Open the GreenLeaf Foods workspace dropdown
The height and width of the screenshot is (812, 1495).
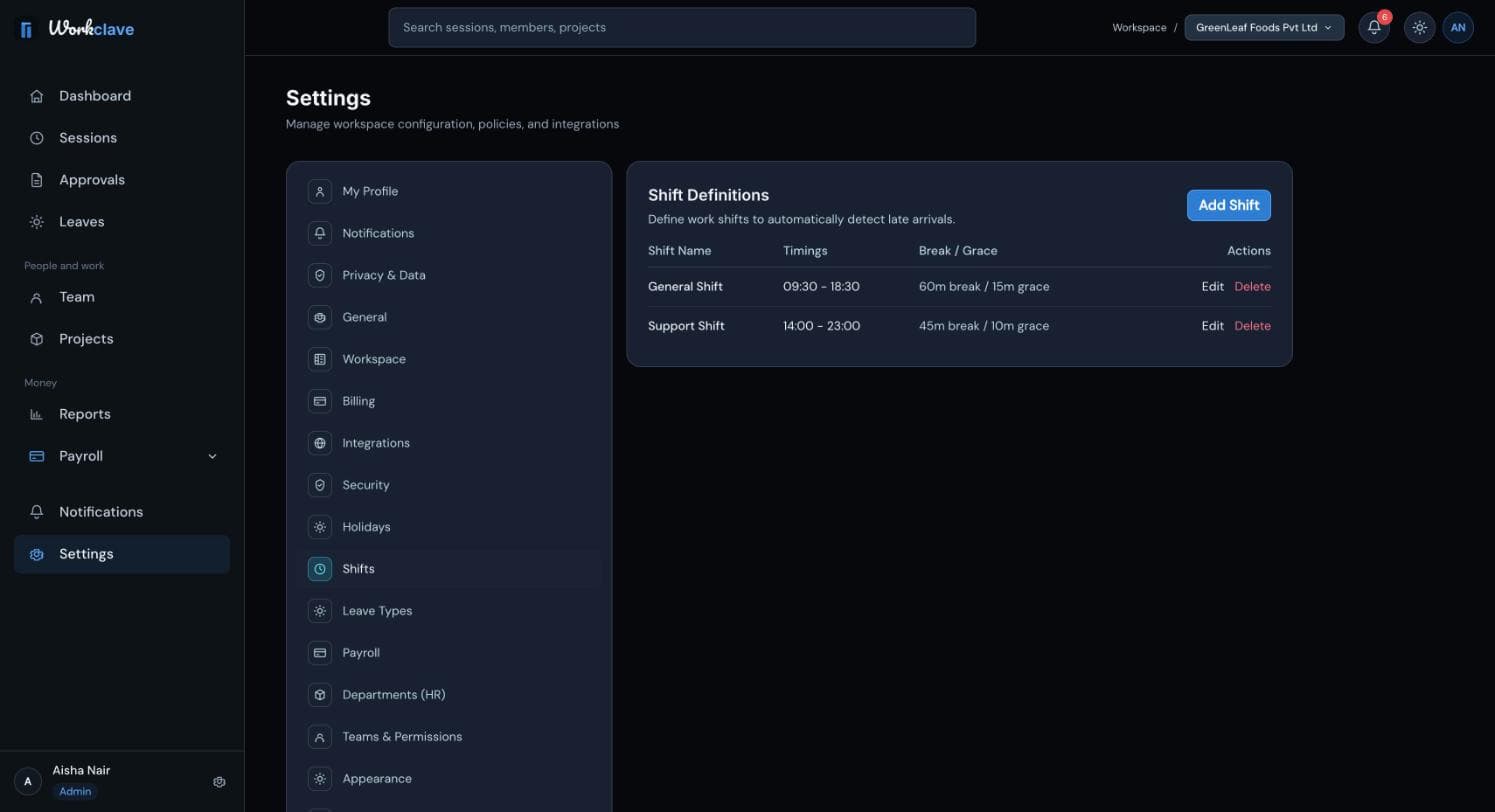1265,28
